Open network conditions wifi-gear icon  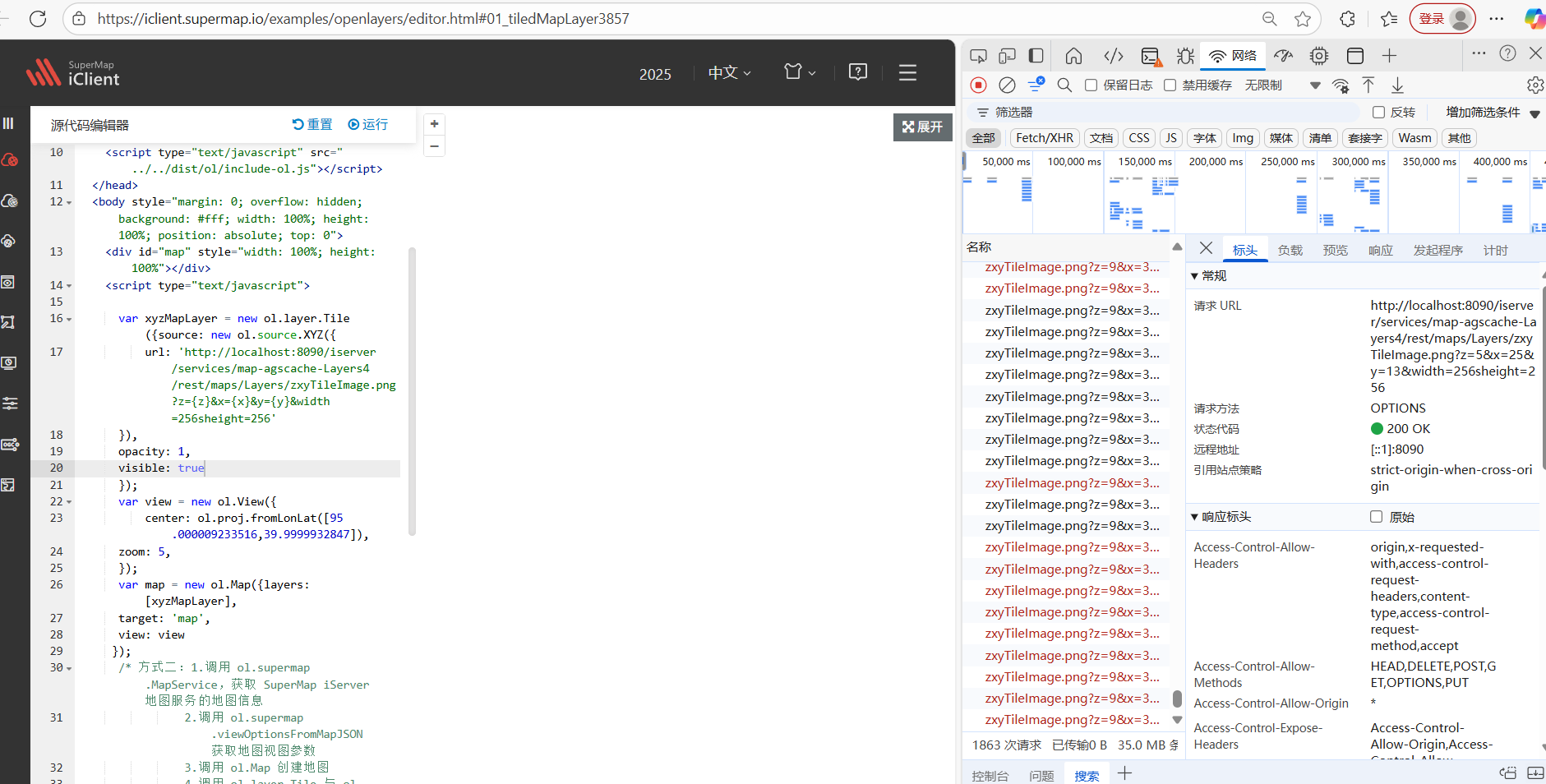coord(1341,85)
